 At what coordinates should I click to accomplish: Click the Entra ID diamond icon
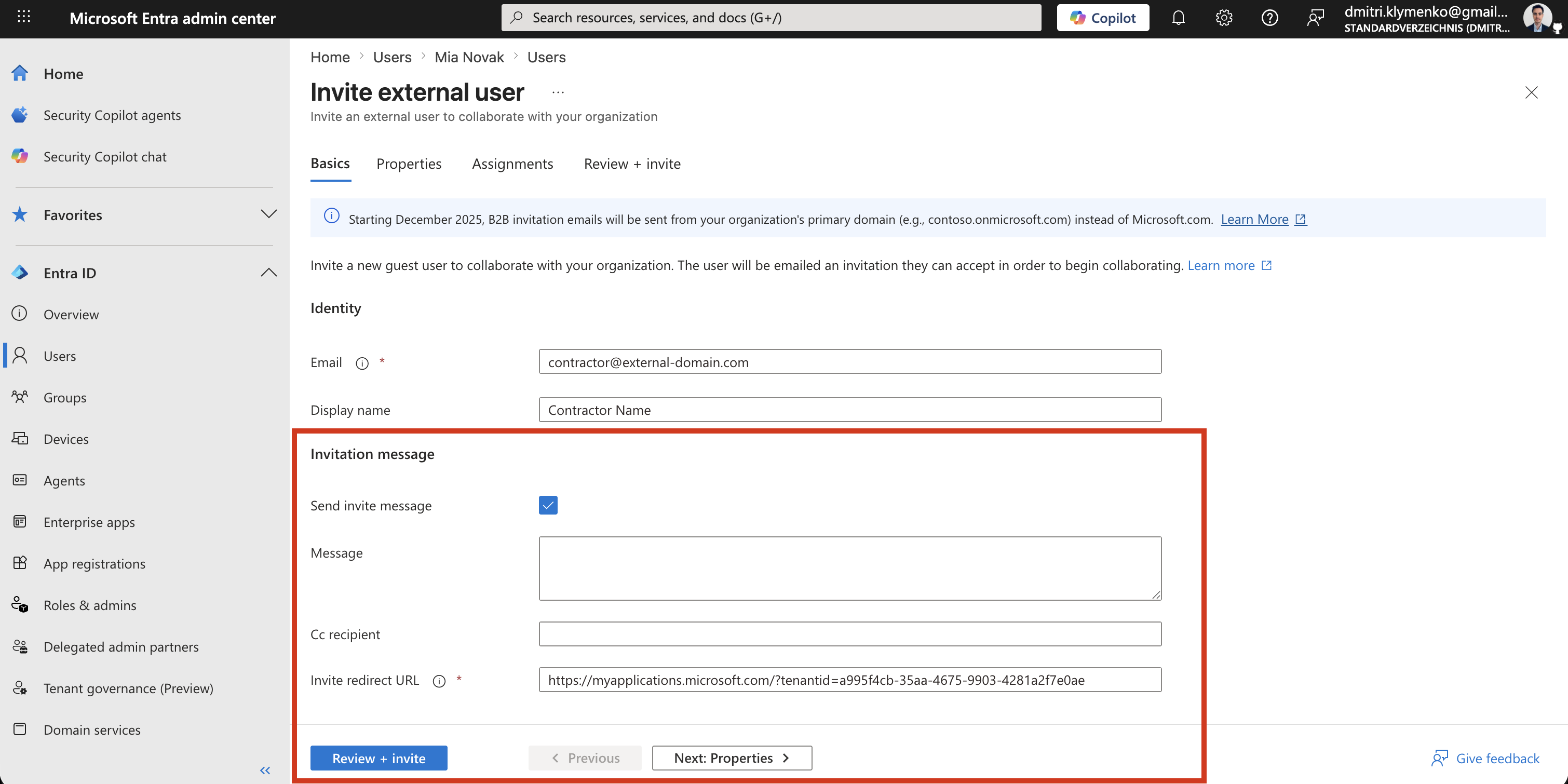(x=20, y=273)
